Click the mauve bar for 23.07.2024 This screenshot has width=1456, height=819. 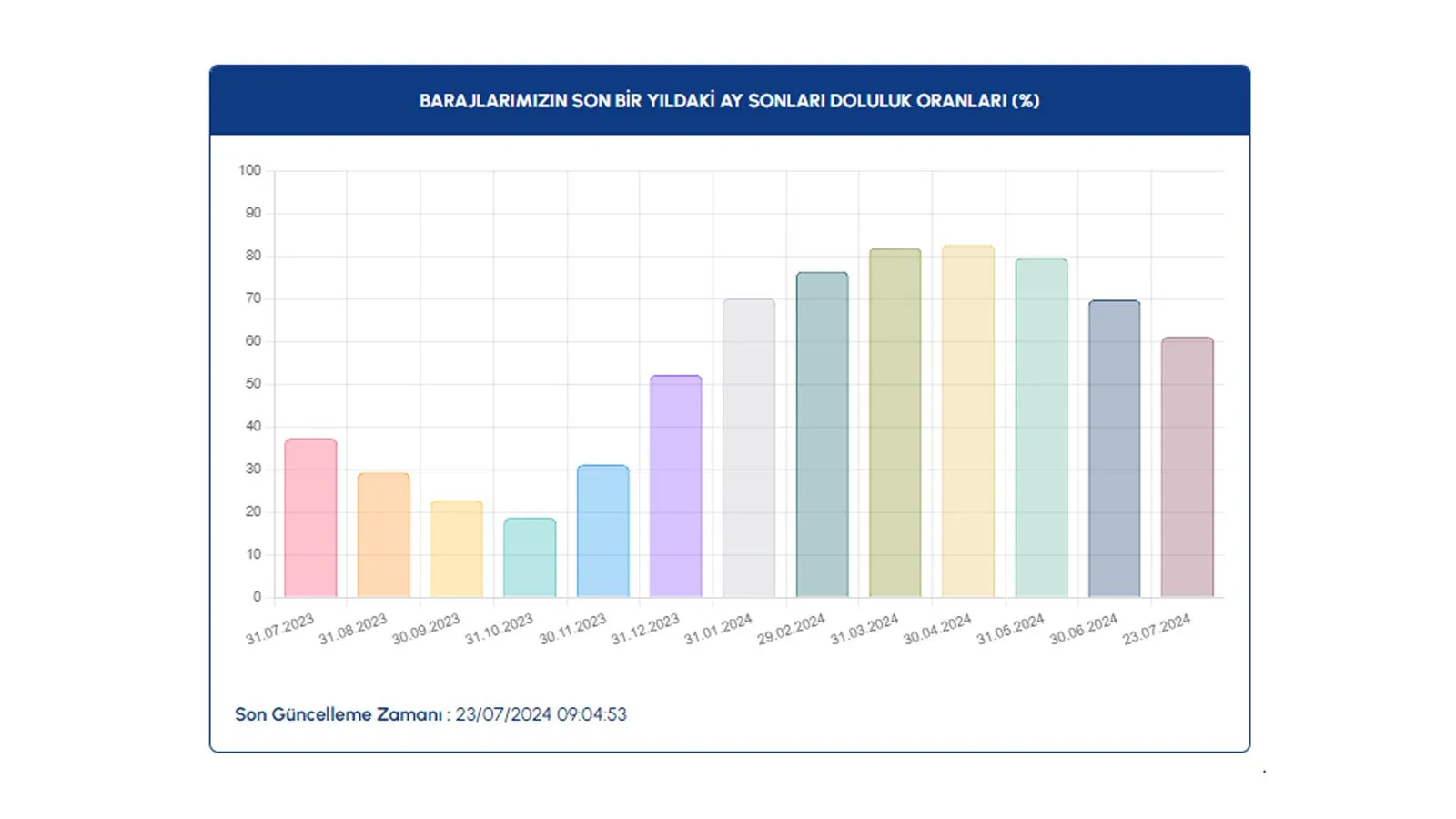click(1187, 468)
